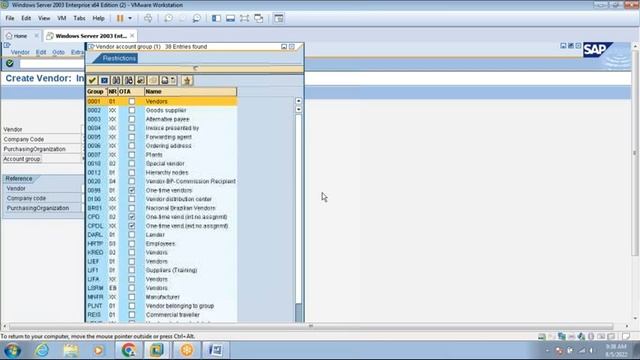The image size is (640, 360).
Task: Click the print icon in popup toolbar
Action: pyautogui.click(x=164, y=80)
